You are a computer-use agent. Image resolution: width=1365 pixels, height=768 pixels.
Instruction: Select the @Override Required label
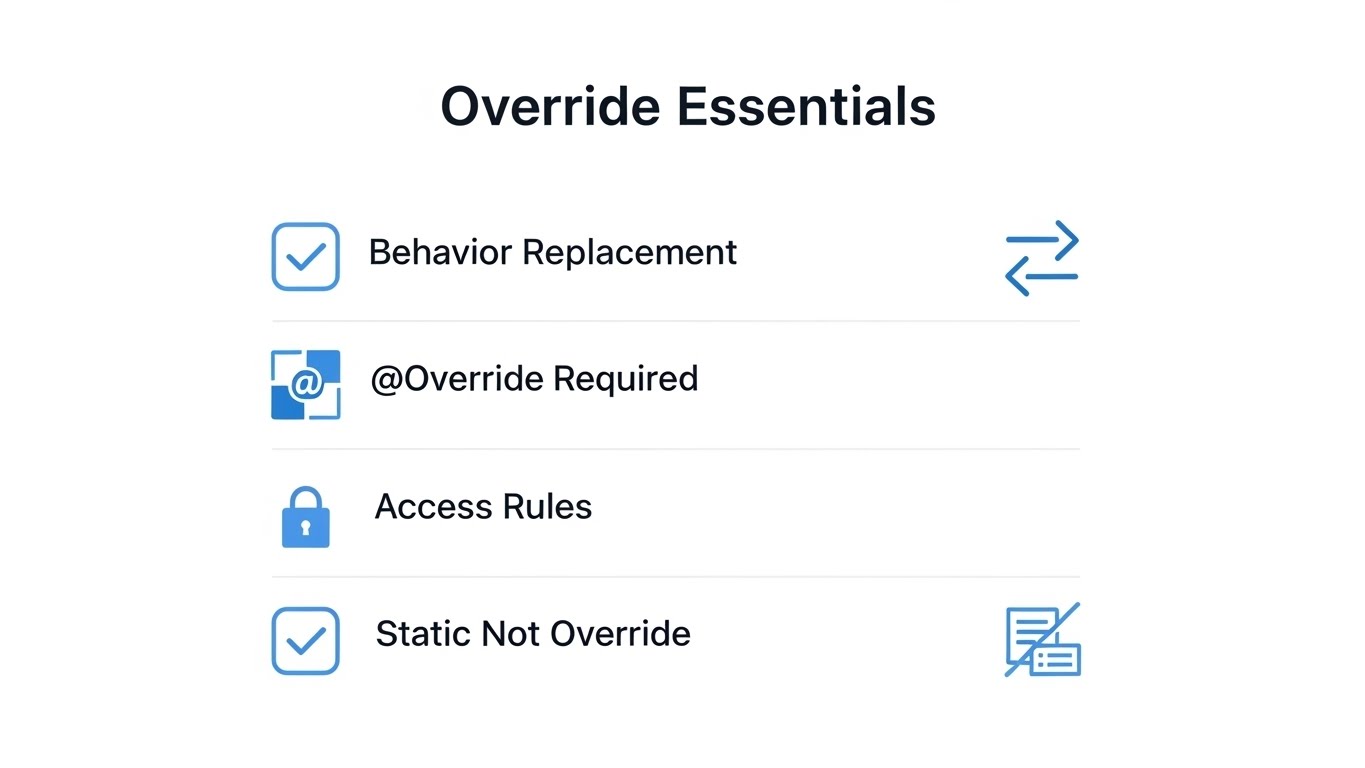534,379
